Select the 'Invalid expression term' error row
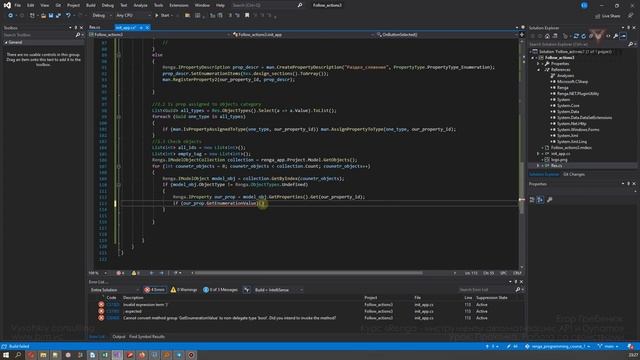This screenshot has height=360, width=640. coord(306,304)
